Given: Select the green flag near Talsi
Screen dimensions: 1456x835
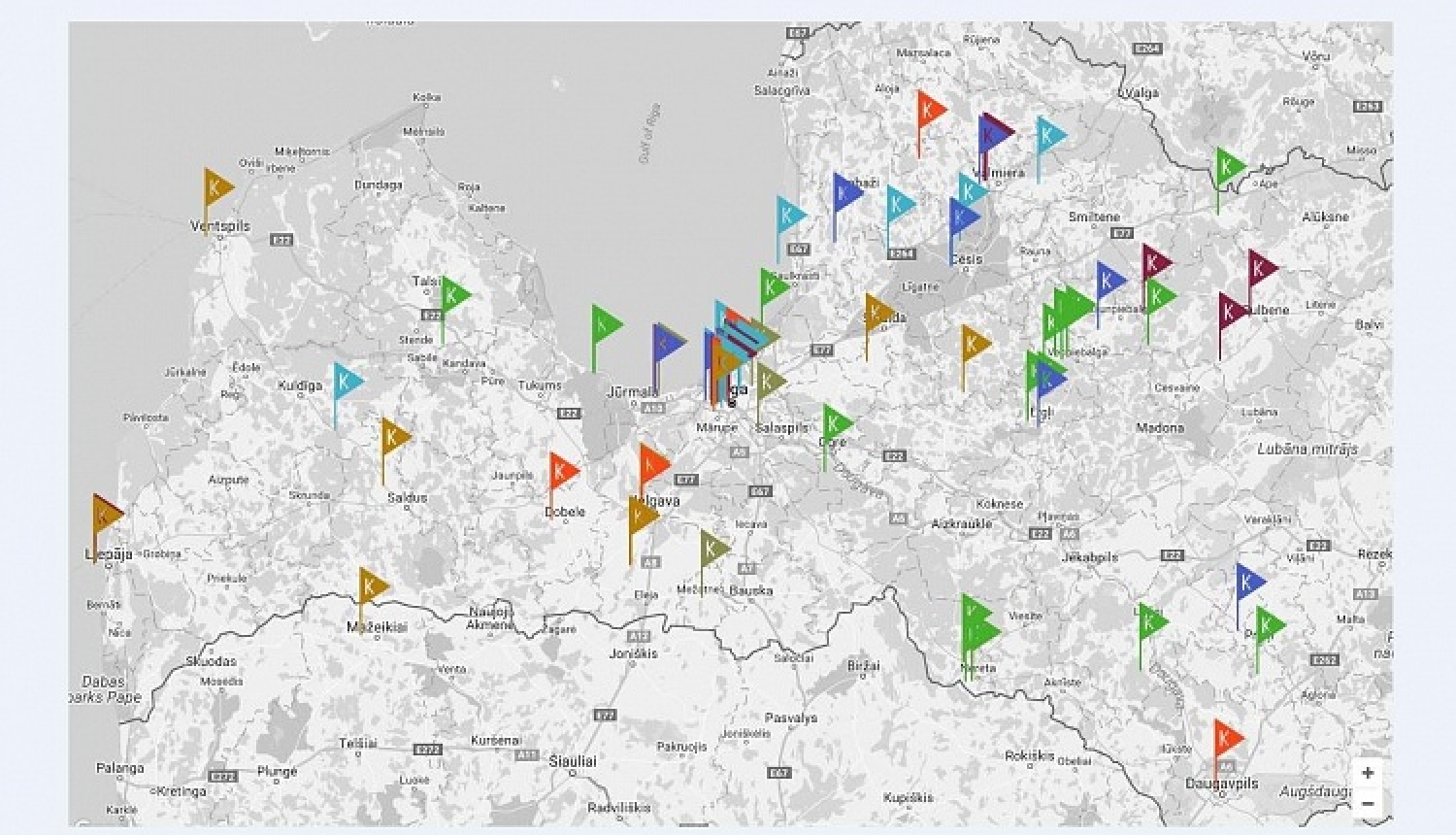Looking at the screenshot, I should coord(454,296).
